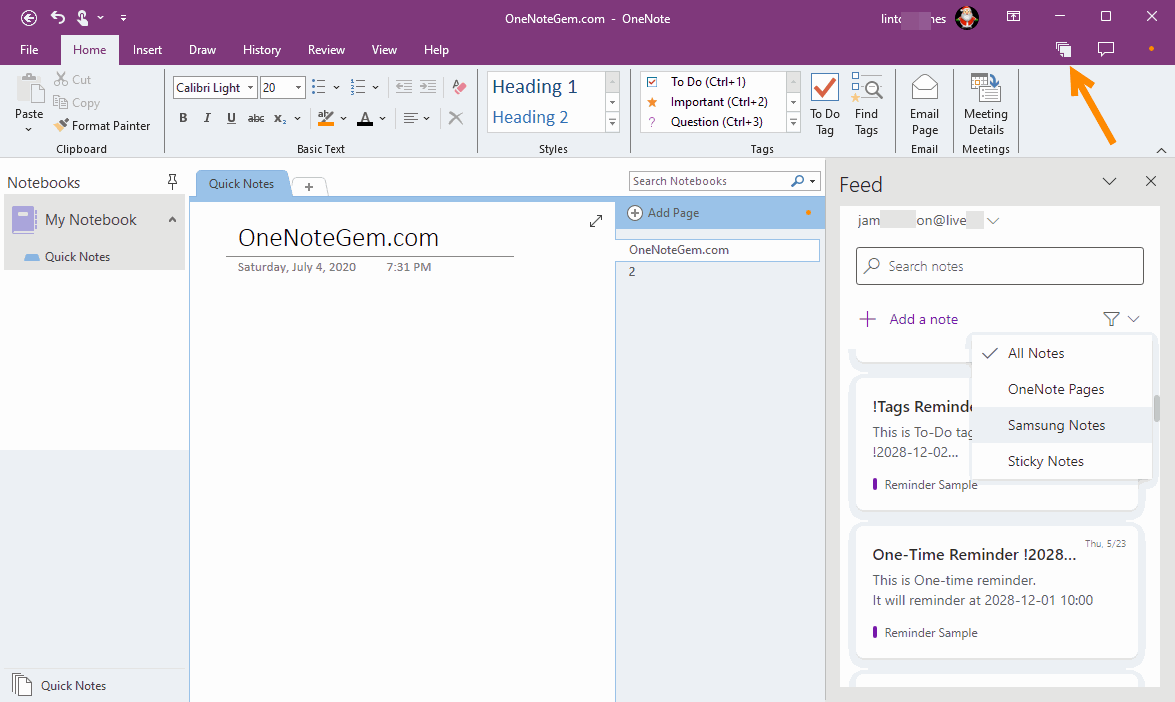The height and width of the screenshot is (702, 1175).
Task: Open Feed pane options chevron
Action: coord(1109,181)
